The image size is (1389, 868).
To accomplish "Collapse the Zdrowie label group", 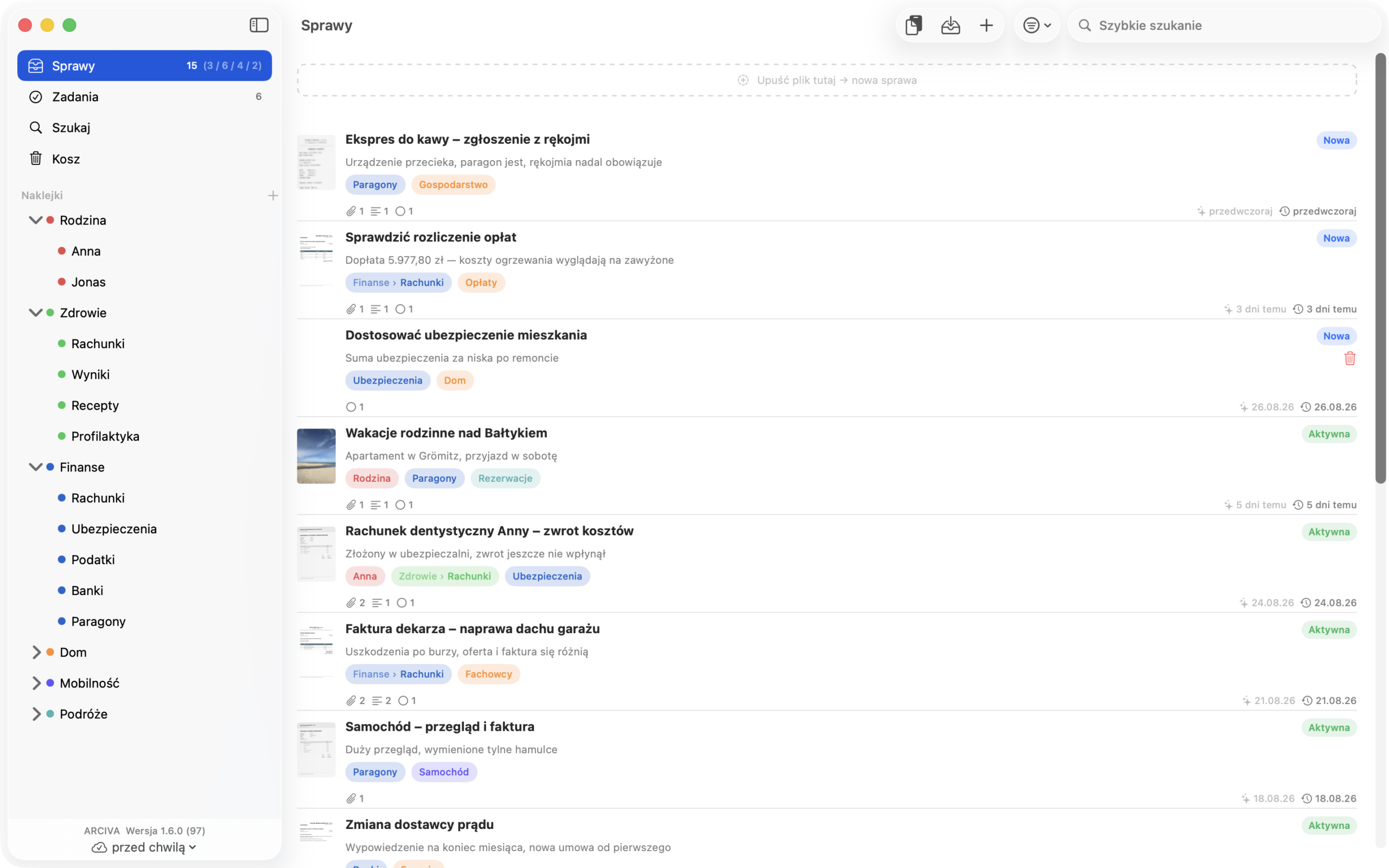I will (36, 312).
